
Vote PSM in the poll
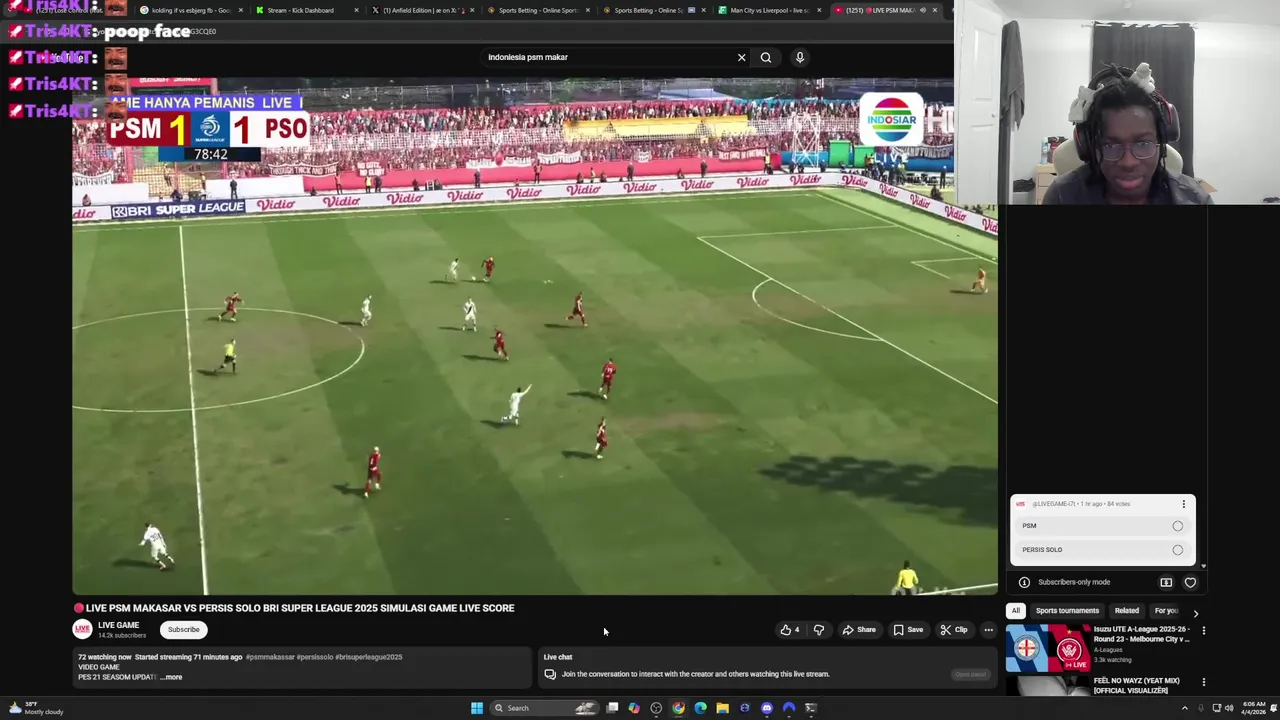click(x=1102, y=526)
